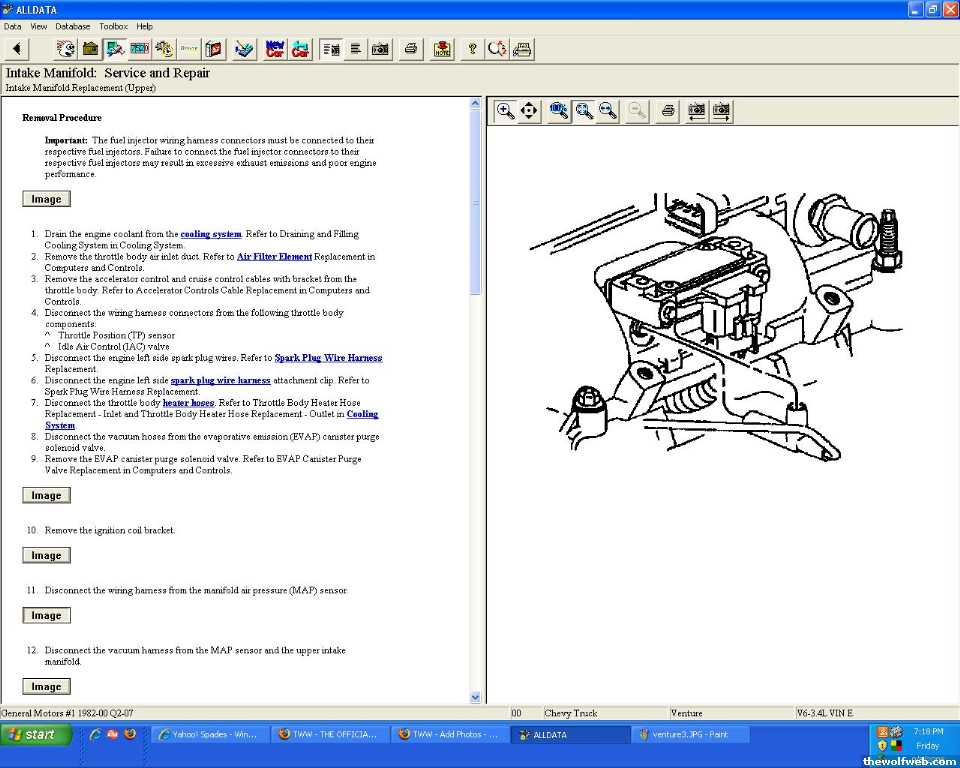Click the question mark help icon
The width and height of the screenshot is (960, 768).
coord(472,49)
